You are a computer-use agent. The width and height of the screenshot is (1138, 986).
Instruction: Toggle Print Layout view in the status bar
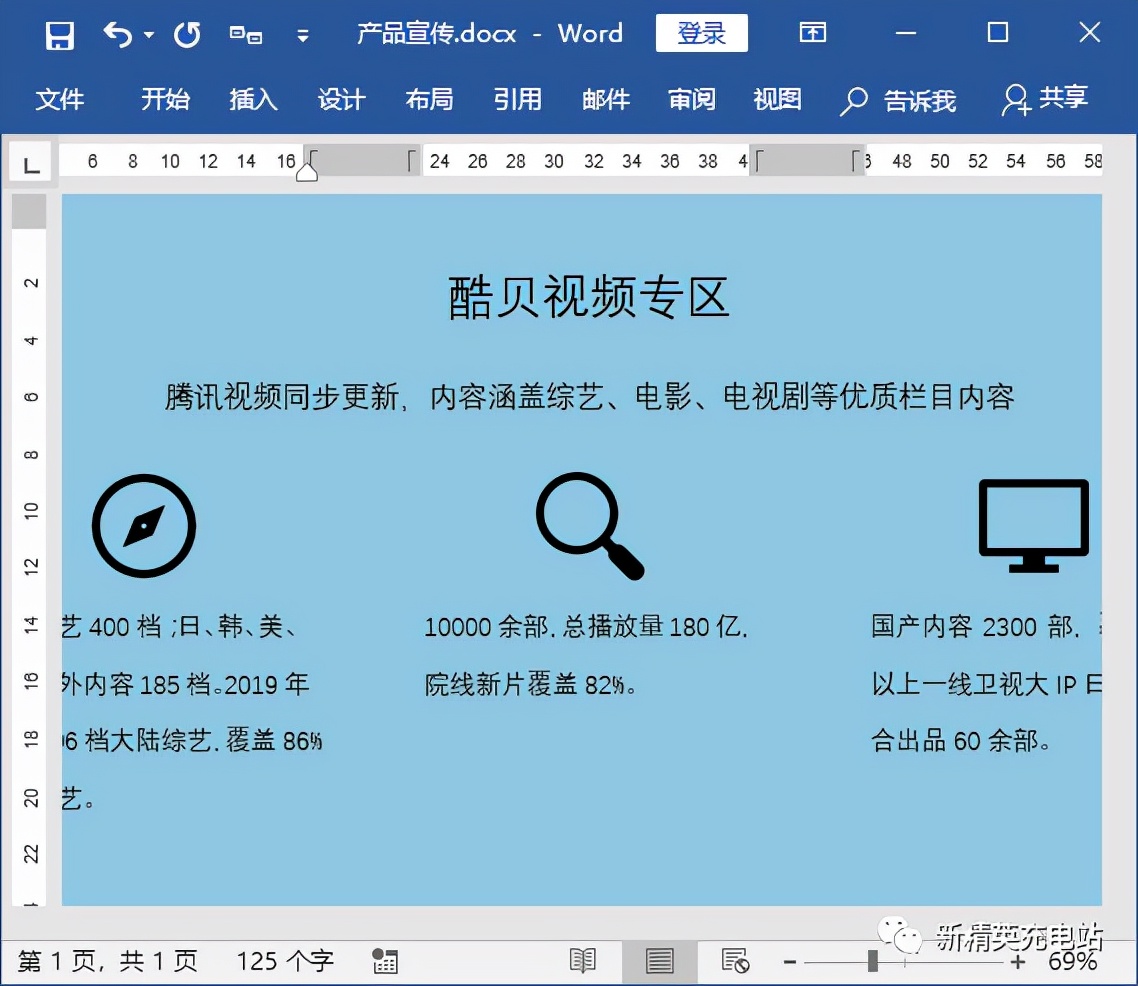pyautogui.click(x=659, y=961)
